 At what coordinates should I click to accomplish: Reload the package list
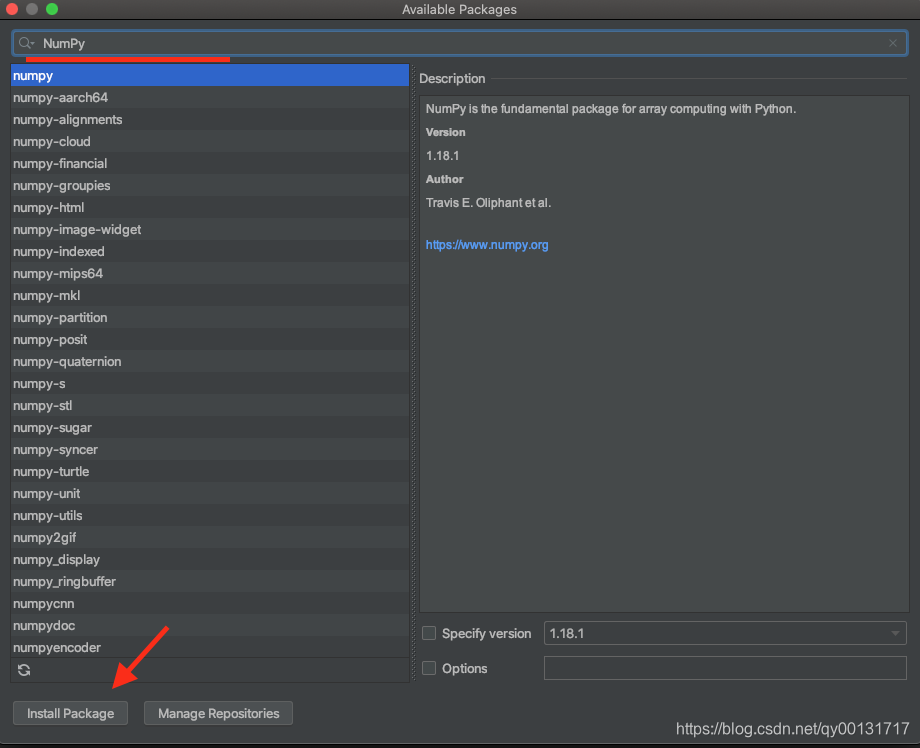24,670
